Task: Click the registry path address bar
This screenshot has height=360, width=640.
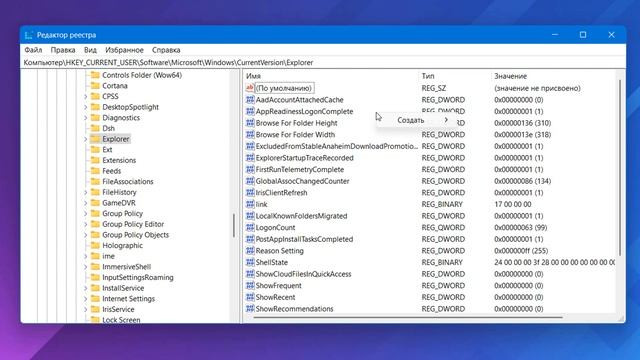Action: 322,62
